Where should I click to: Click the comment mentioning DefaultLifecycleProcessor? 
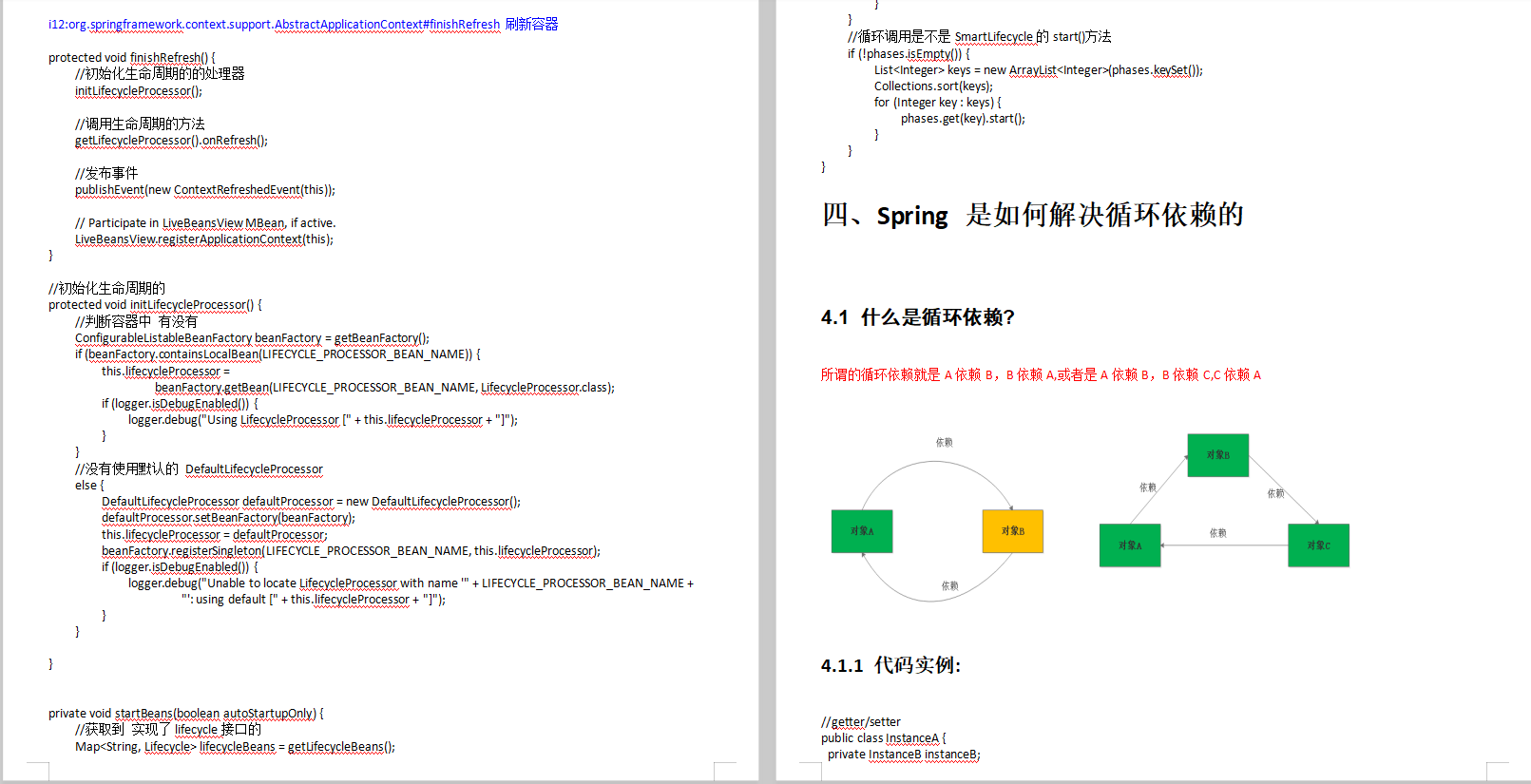199,469
